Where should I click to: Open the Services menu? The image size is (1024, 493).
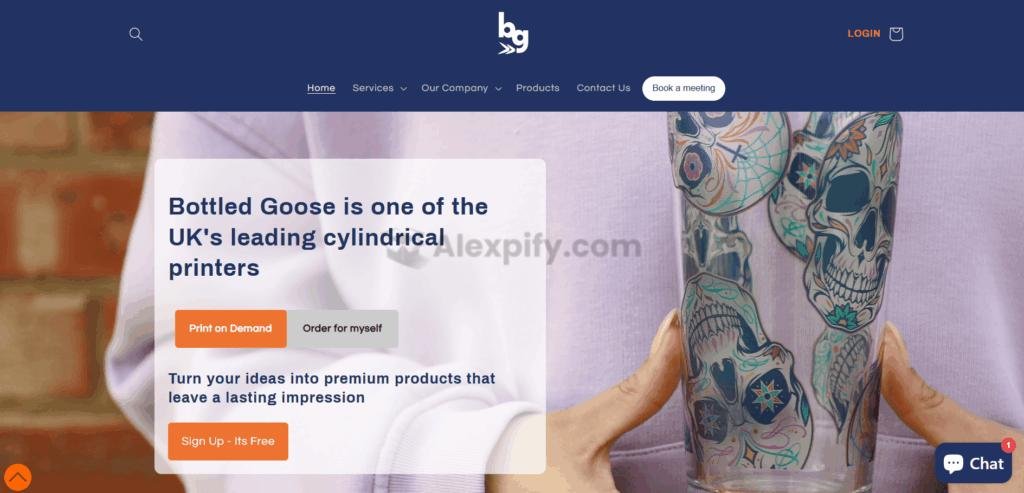[x=373, y=88]
